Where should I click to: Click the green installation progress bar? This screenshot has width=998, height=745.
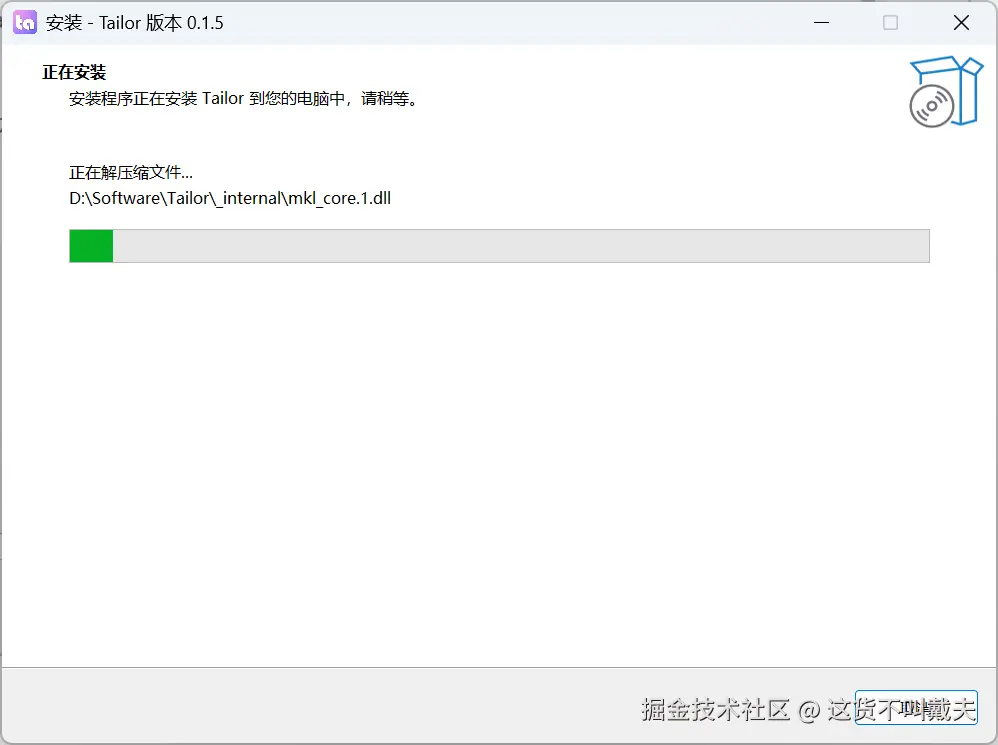(x=499, y=246)
